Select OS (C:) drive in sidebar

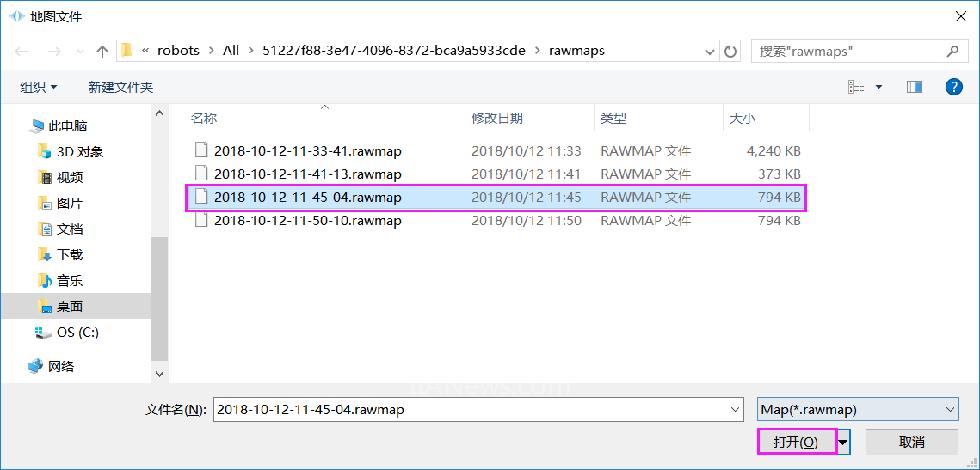tap(77, 332)
